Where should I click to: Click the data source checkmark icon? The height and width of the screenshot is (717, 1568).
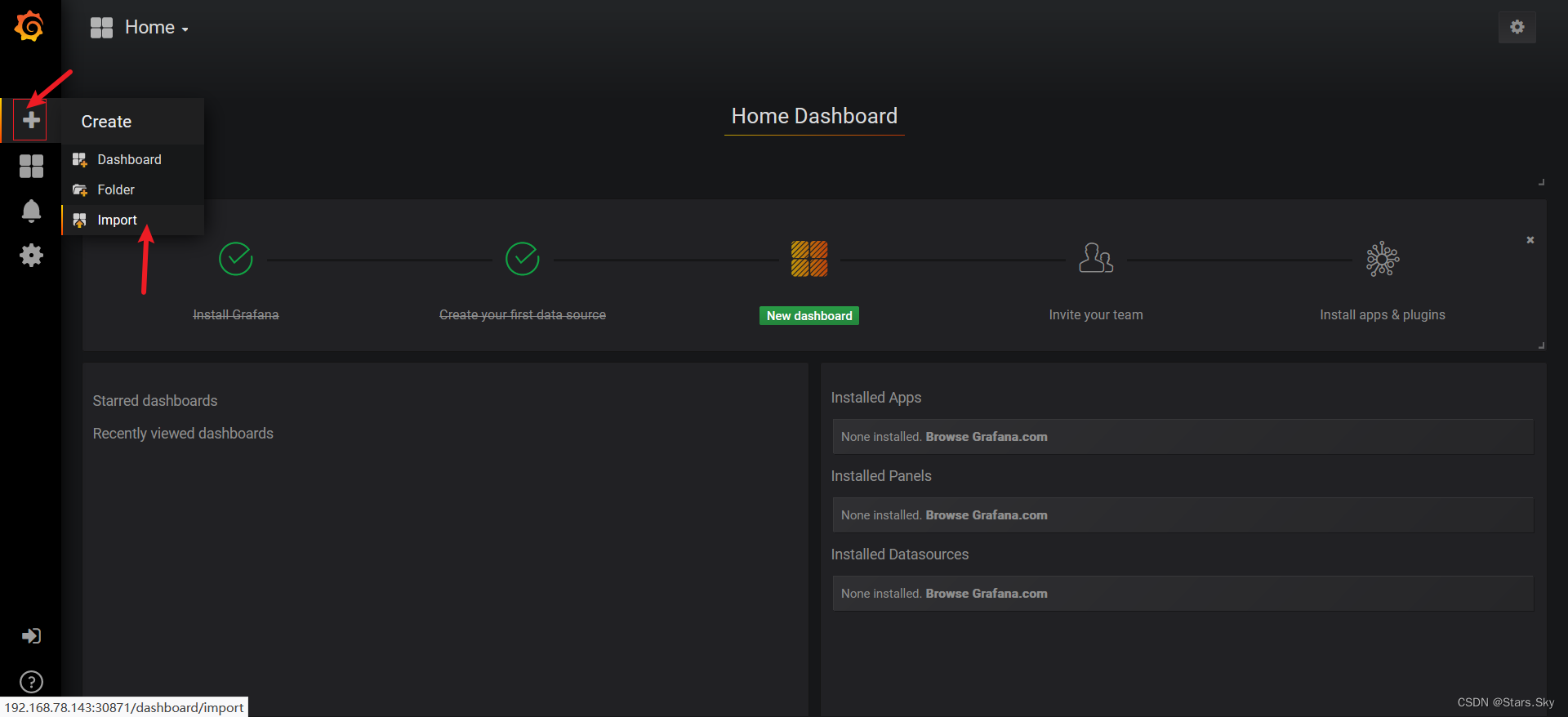coord(523,259)
